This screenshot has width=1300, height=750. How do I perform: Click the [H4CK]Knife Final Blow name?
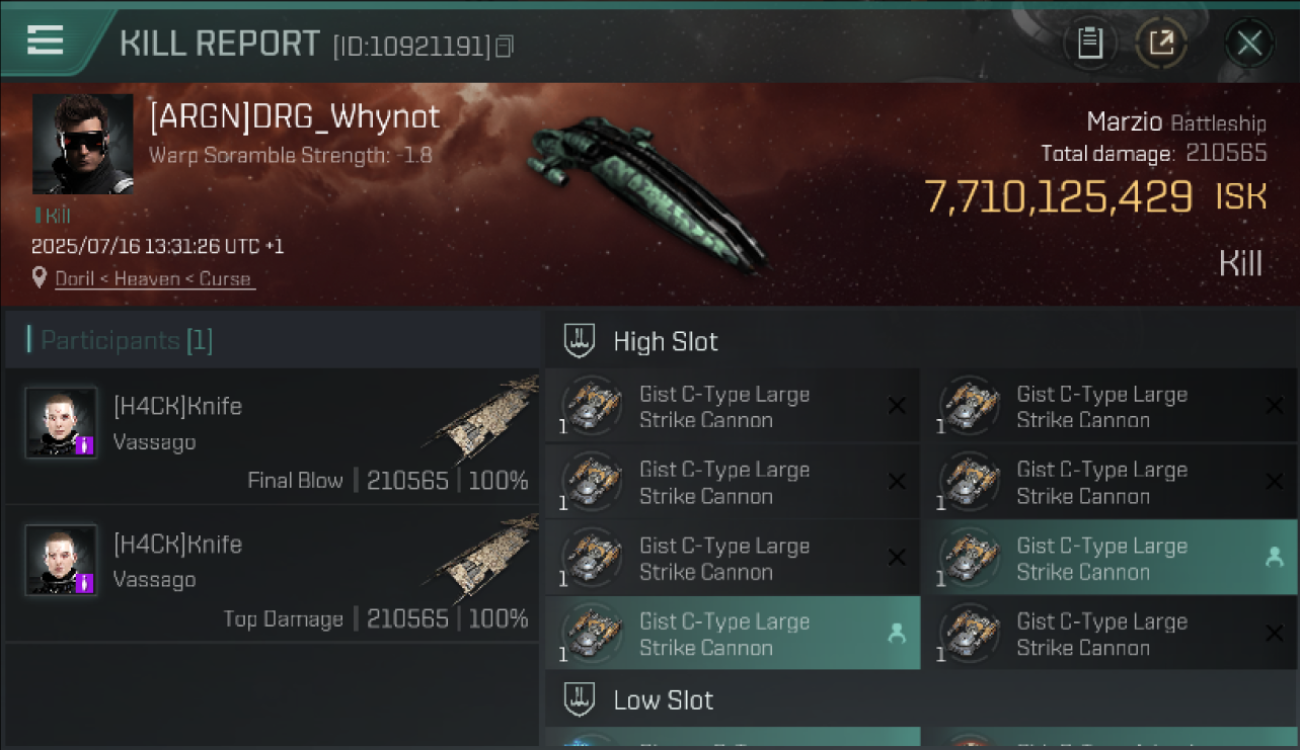point(177,406)
